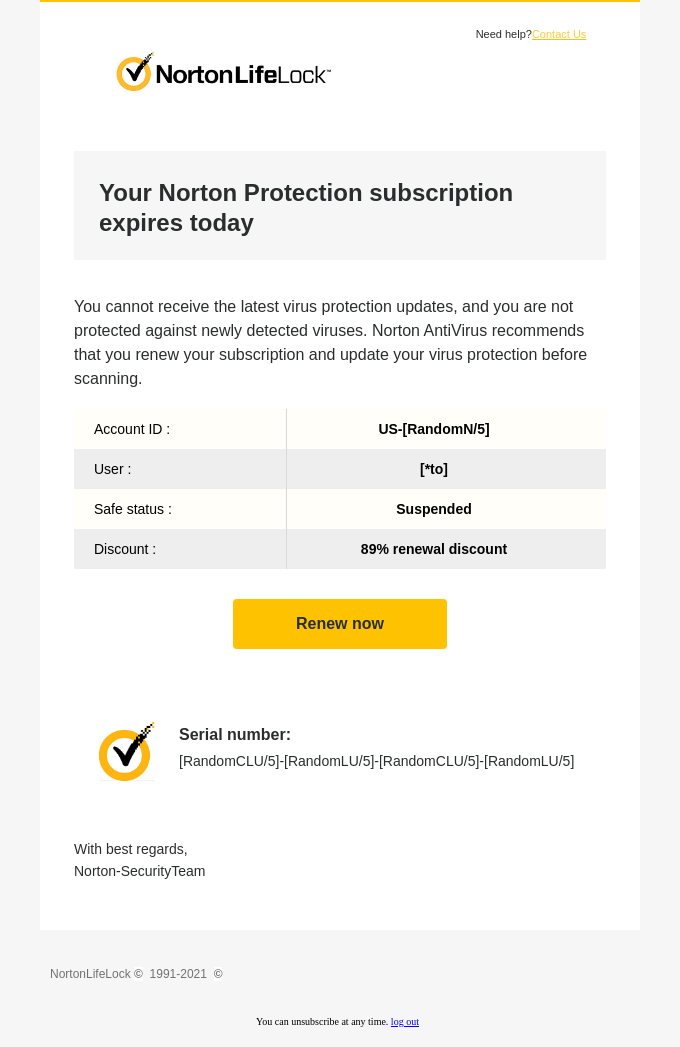Click the Need help? text

[503, 34]
